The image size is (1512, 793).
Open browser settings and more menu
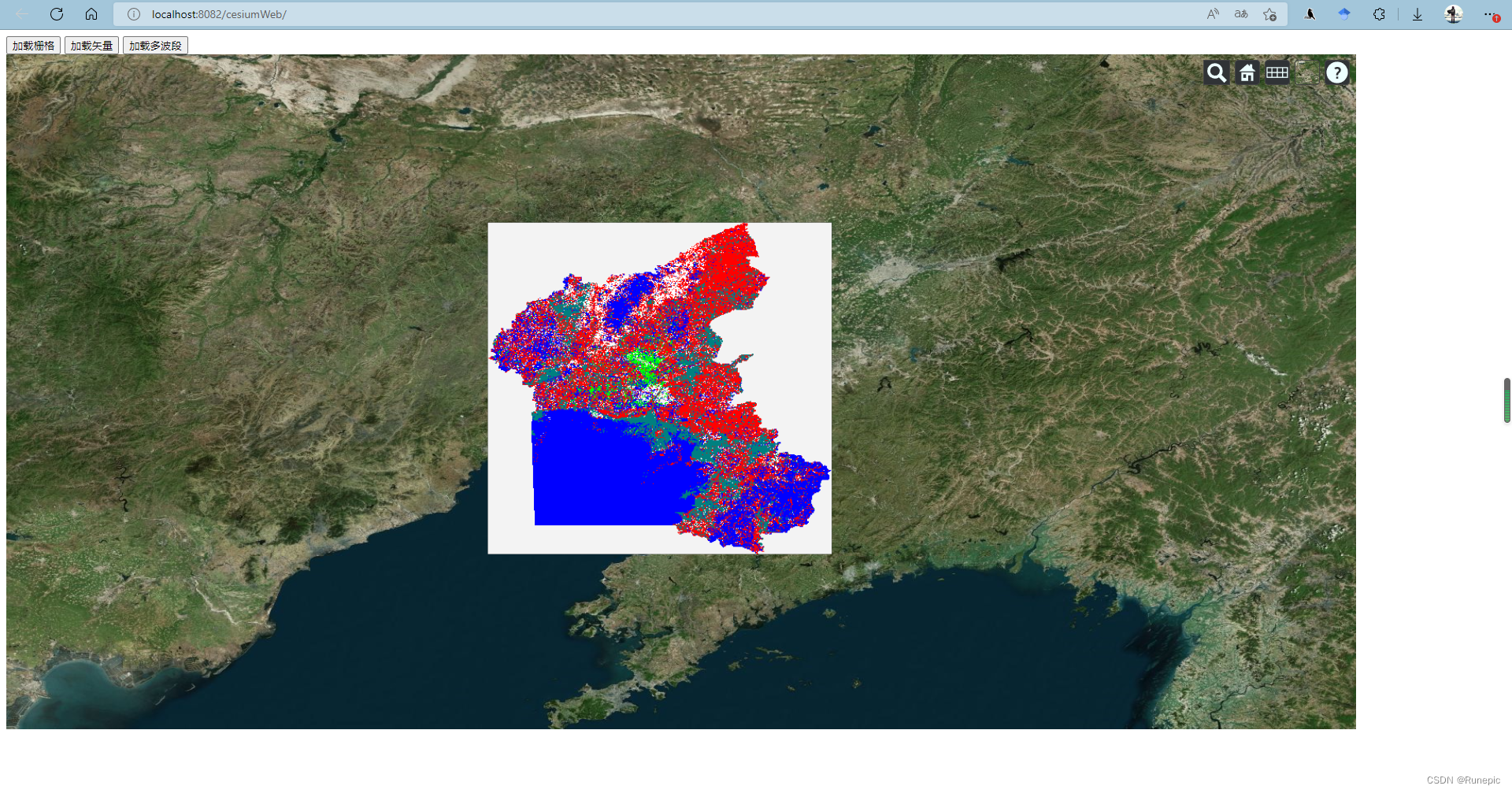[1491, 14]
